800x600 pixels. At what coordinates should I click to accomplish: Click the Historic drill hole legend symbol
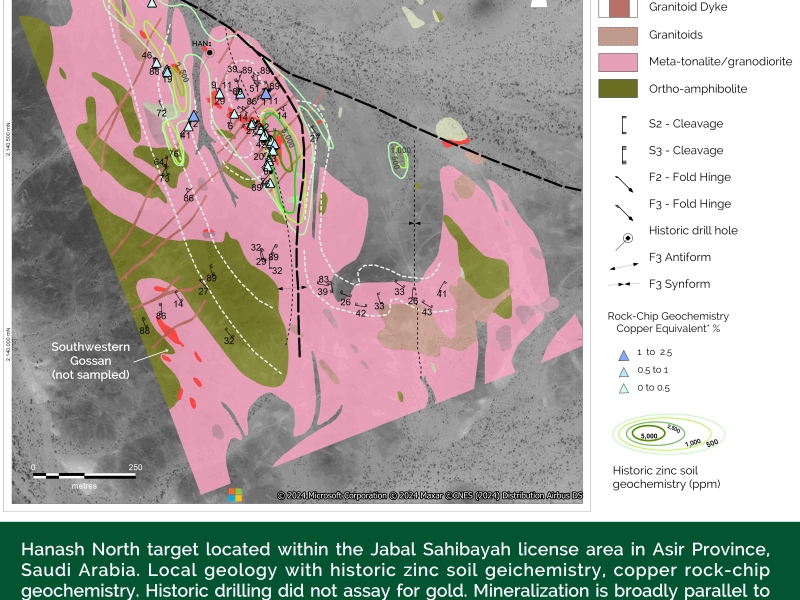pos(623,238)
